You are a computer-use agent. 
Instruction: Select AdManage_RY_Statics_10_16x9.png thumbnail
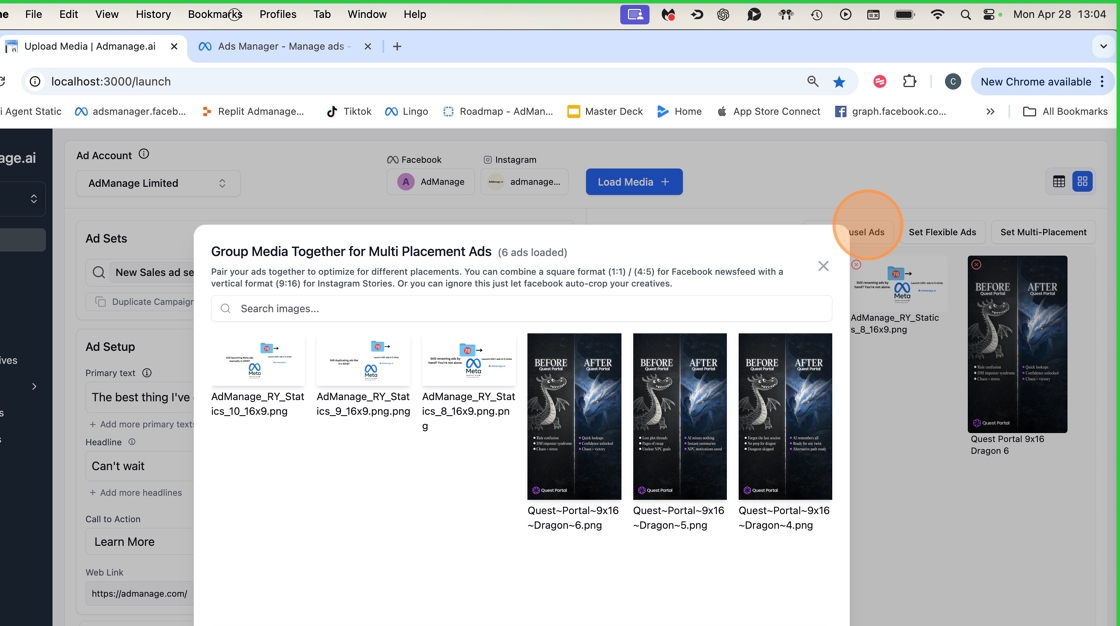[x=258, y=360]
